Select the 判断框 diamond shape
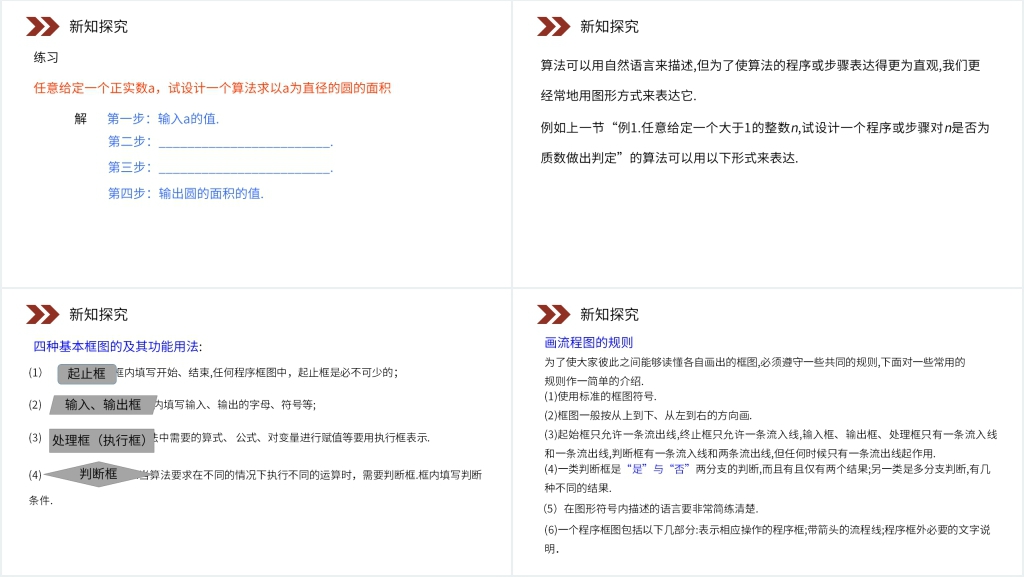 (x=99, y=474)
